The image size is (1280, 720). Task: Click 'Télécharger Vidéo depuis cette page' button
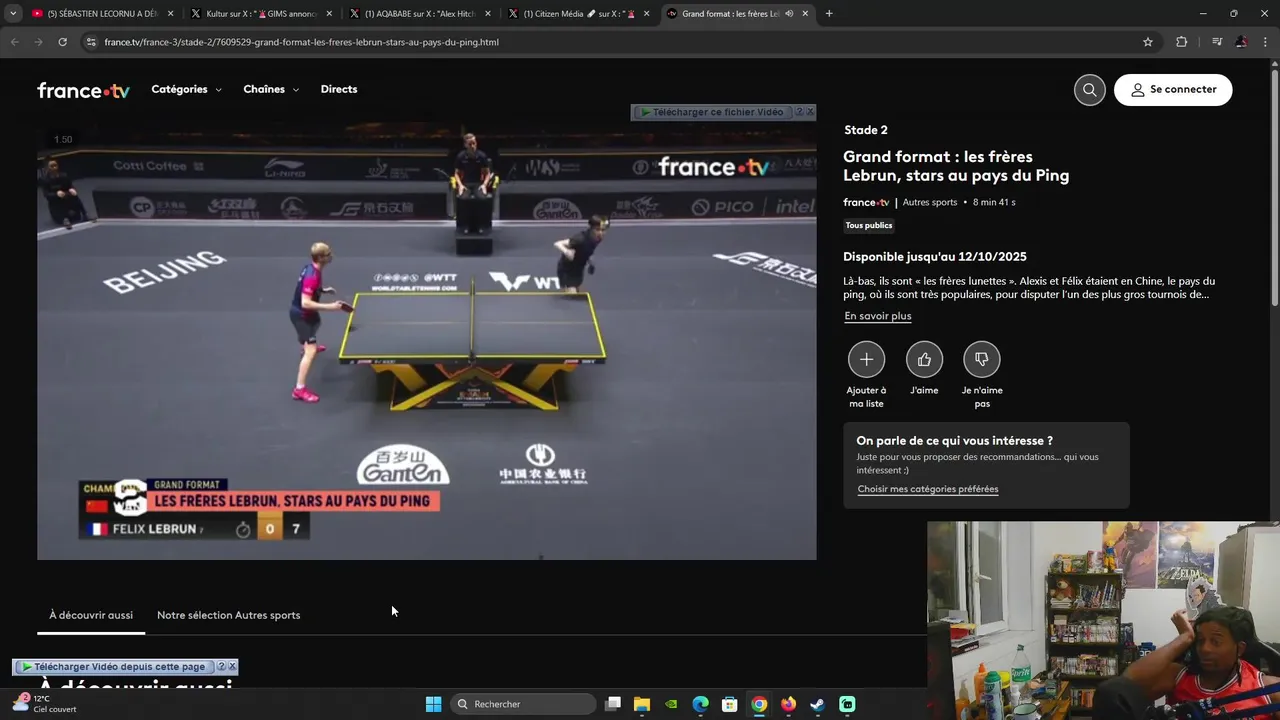[113, 666]
